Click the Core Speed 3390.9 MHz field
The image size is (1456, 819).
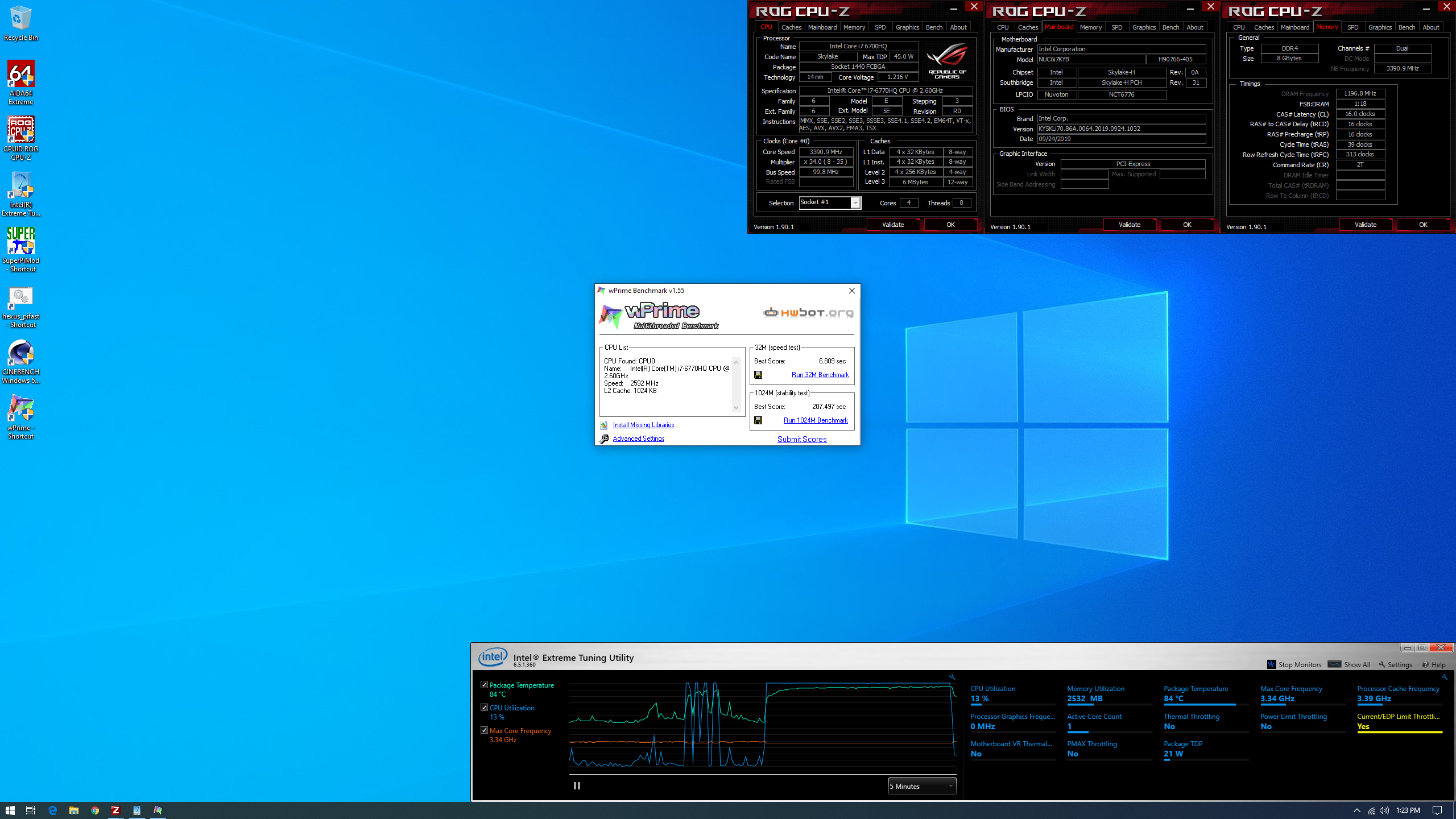pos(826,152)
